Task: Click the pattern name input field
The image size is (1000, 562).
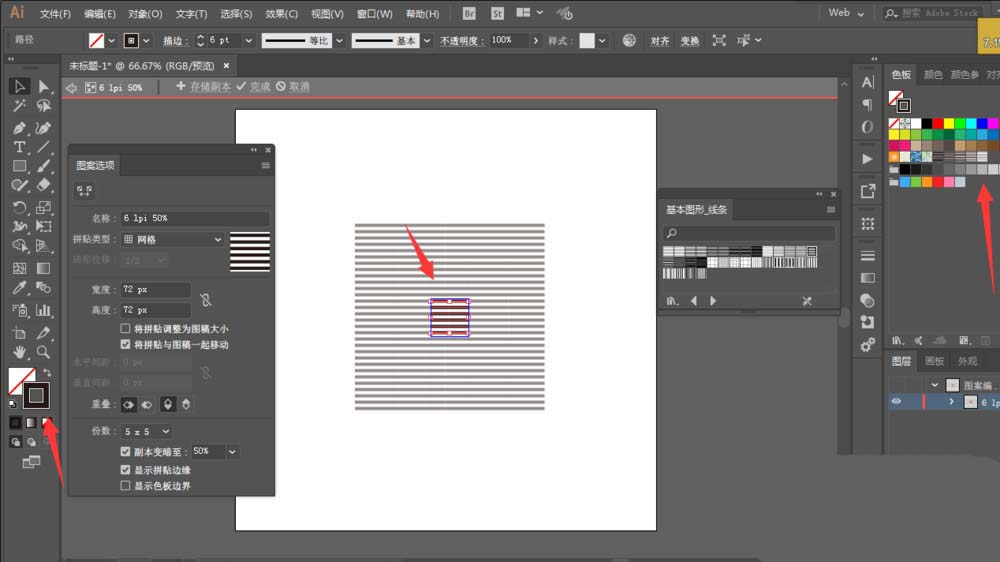Action: tap(195, 218)
